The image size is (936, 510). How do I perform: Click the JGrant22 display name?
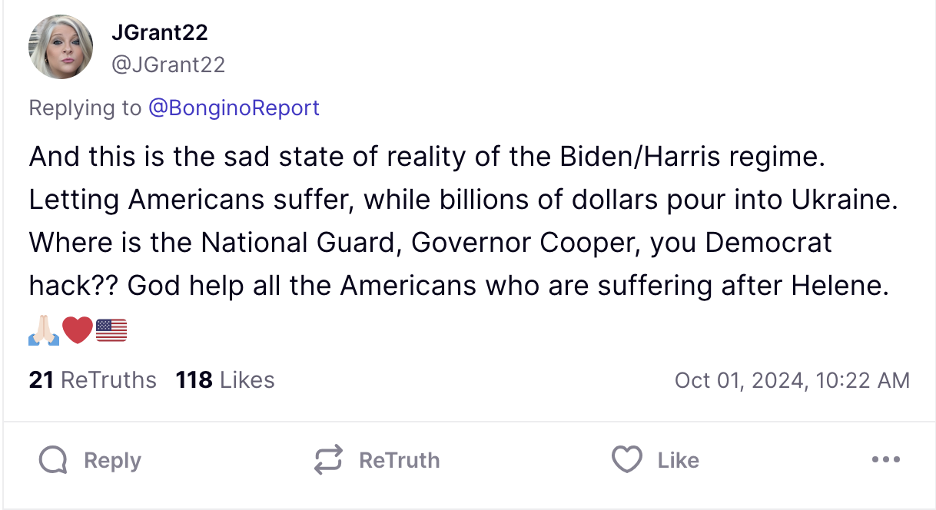[x=159, y=33]
